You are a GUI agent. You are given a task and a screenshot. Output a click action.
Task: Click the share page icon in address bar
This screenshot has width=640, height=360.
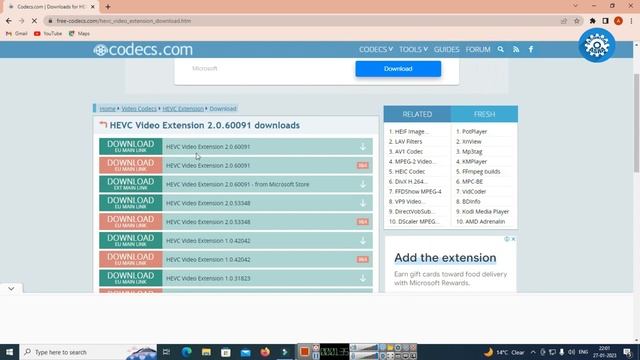coord(564,21)
